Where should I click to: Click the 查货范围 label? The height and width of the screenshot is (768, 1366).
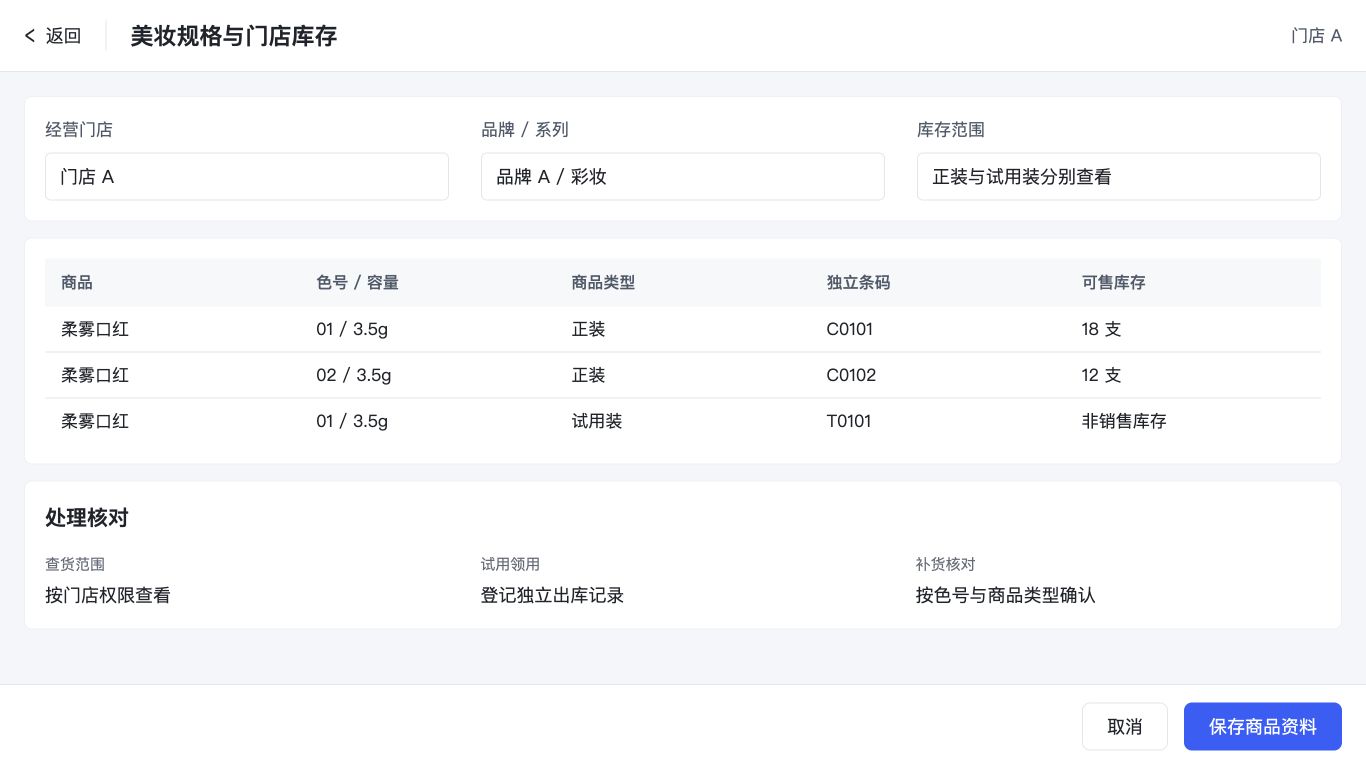(75, 564)
